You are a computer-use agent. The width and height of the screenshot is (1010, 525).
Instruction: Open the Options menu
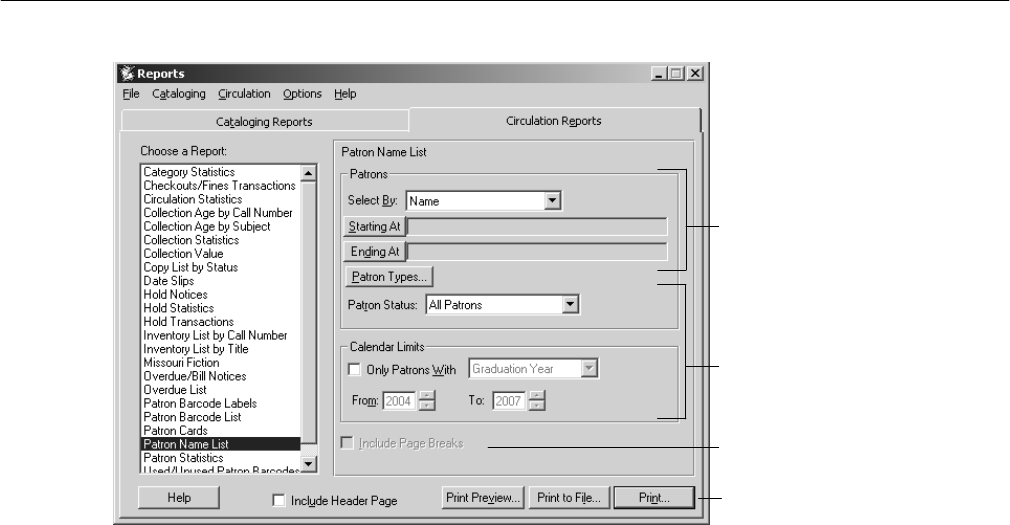302,94
